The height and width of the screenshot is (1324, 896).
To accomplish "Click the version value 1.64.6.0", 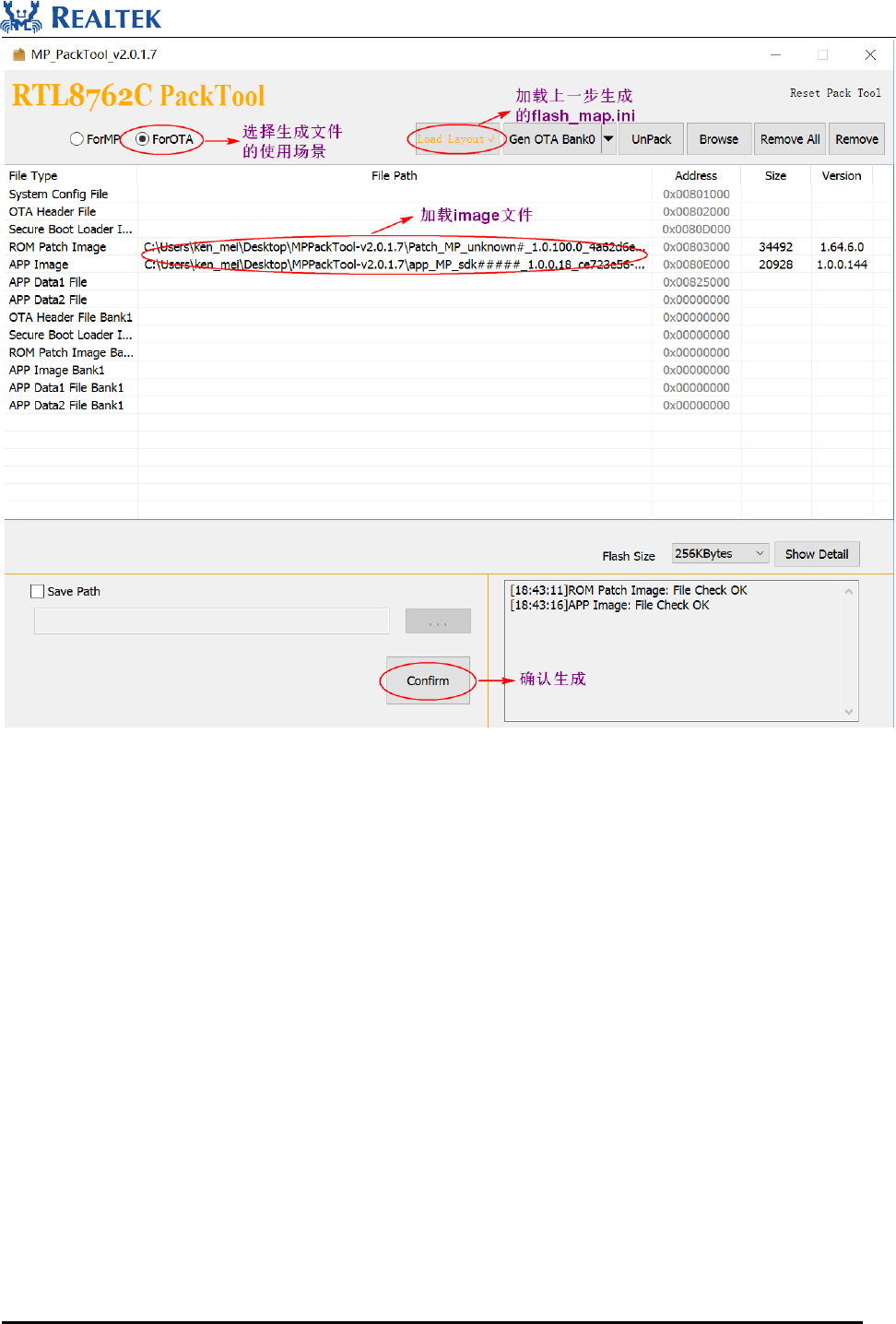I will 842,247.
